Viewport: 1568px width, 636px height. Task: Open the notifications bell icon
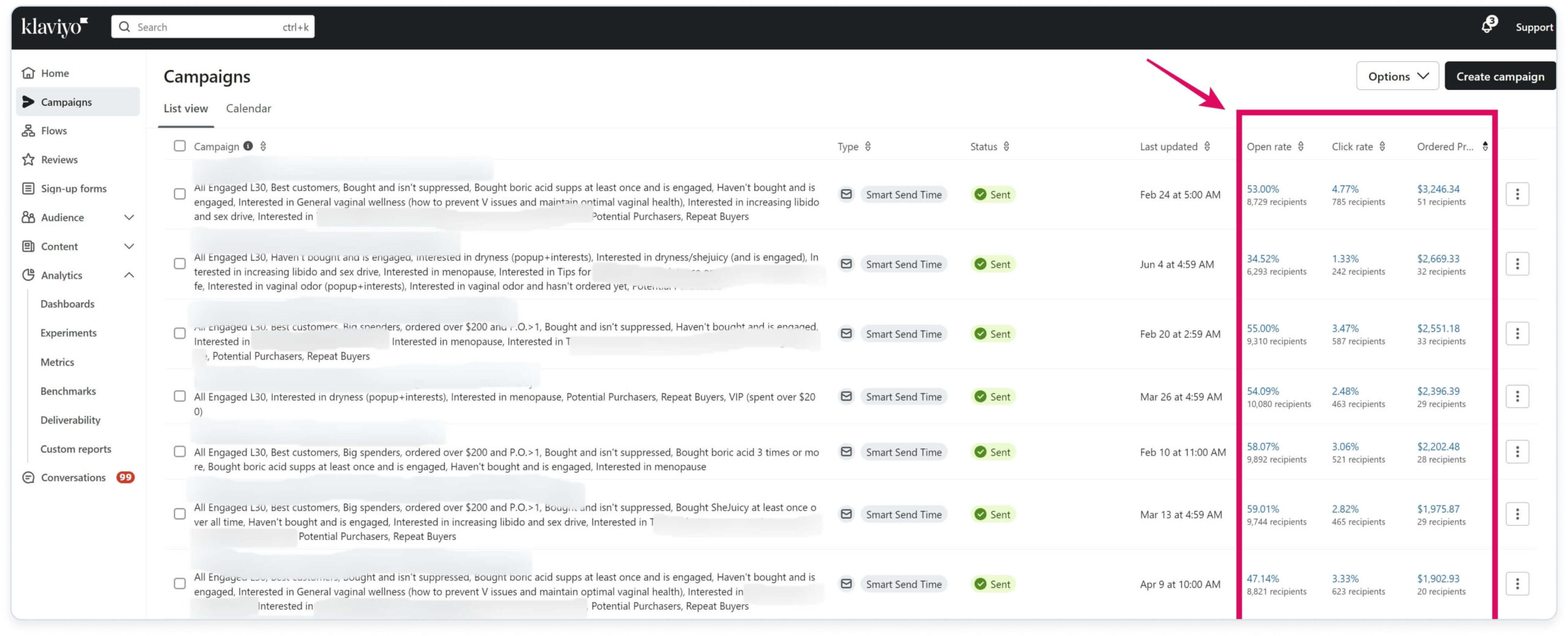tap(1487, 26)
